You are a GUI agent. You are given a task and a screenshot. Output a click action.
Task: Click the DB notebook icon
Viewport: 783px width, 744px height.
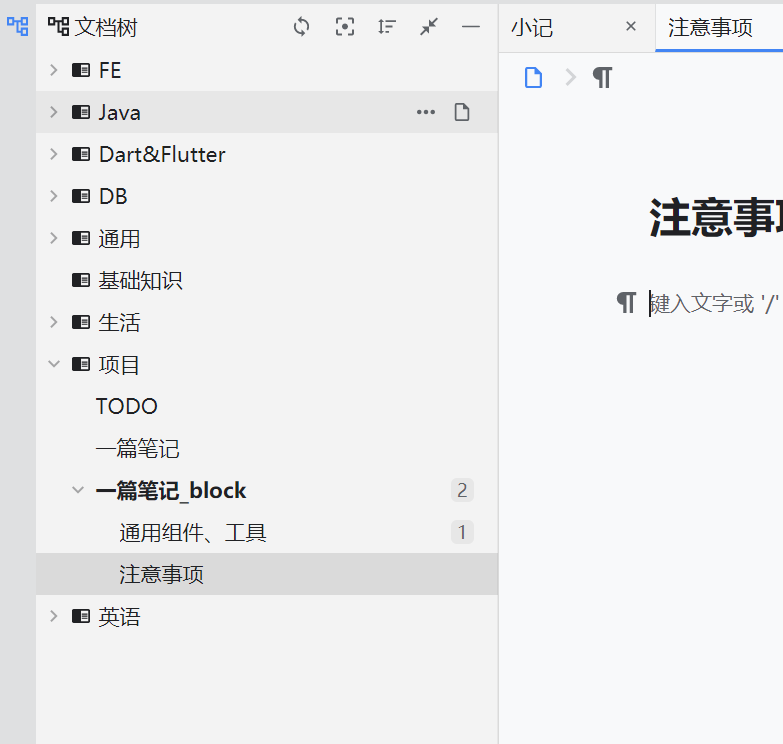click(81, 196)
